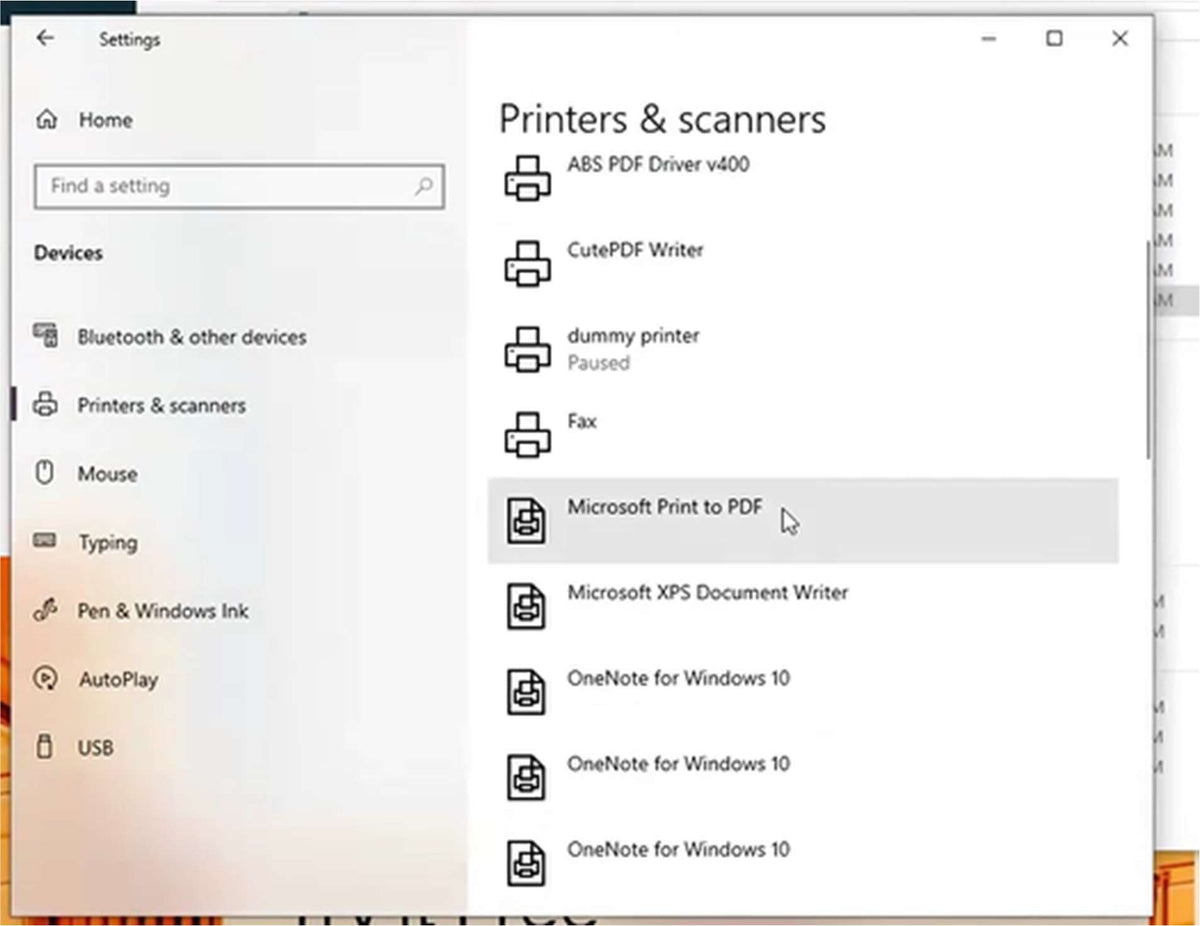
Task: Click the Mouse sidebar icon
Action: pyautogui.click(x=44, y=473)
